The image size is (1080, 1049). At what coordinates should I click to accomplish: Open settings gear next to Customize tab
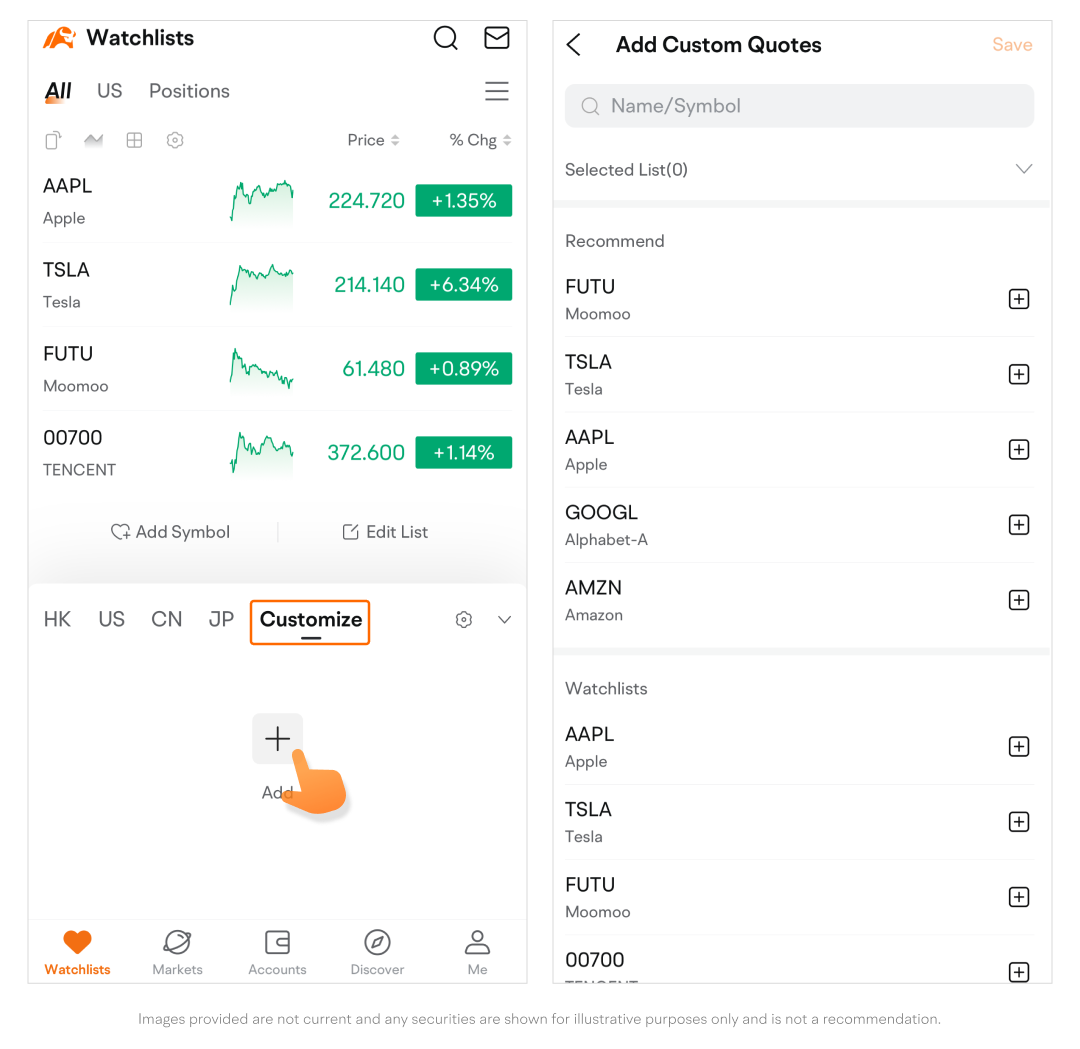point(464,620)
